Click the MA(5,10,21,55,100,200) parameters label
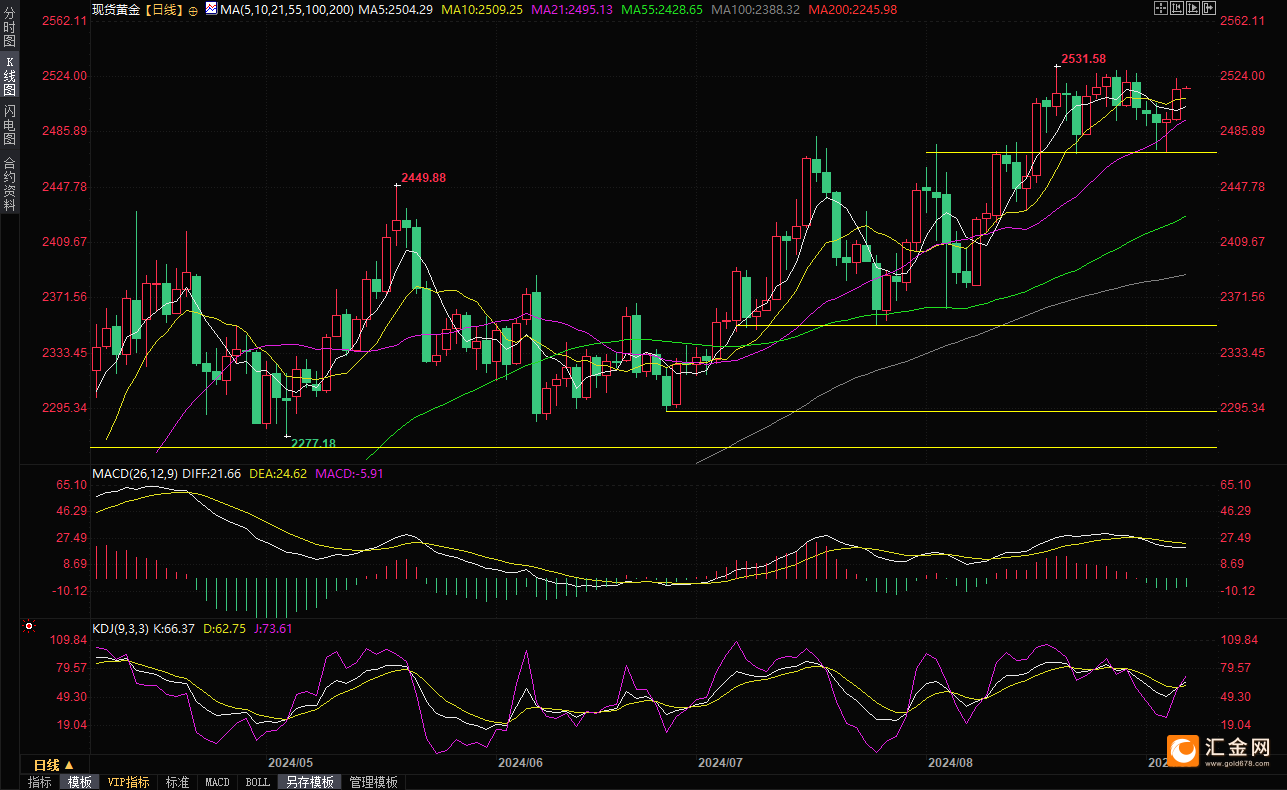Image resolution: width=1287 pixels, height=790 pixels. point(287,10)
